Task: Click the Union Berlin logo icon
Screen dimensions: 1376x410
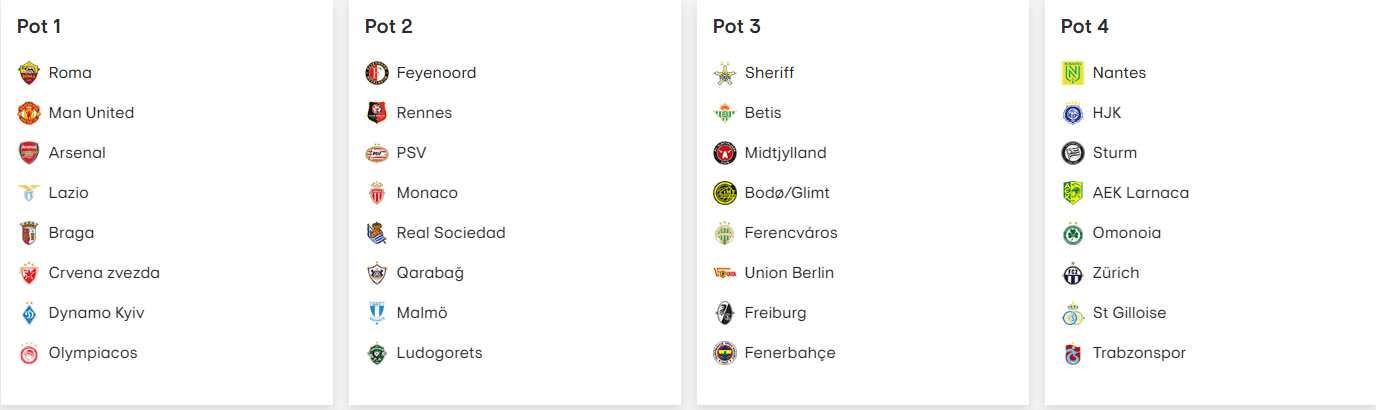Action: [x=724, y=273]
